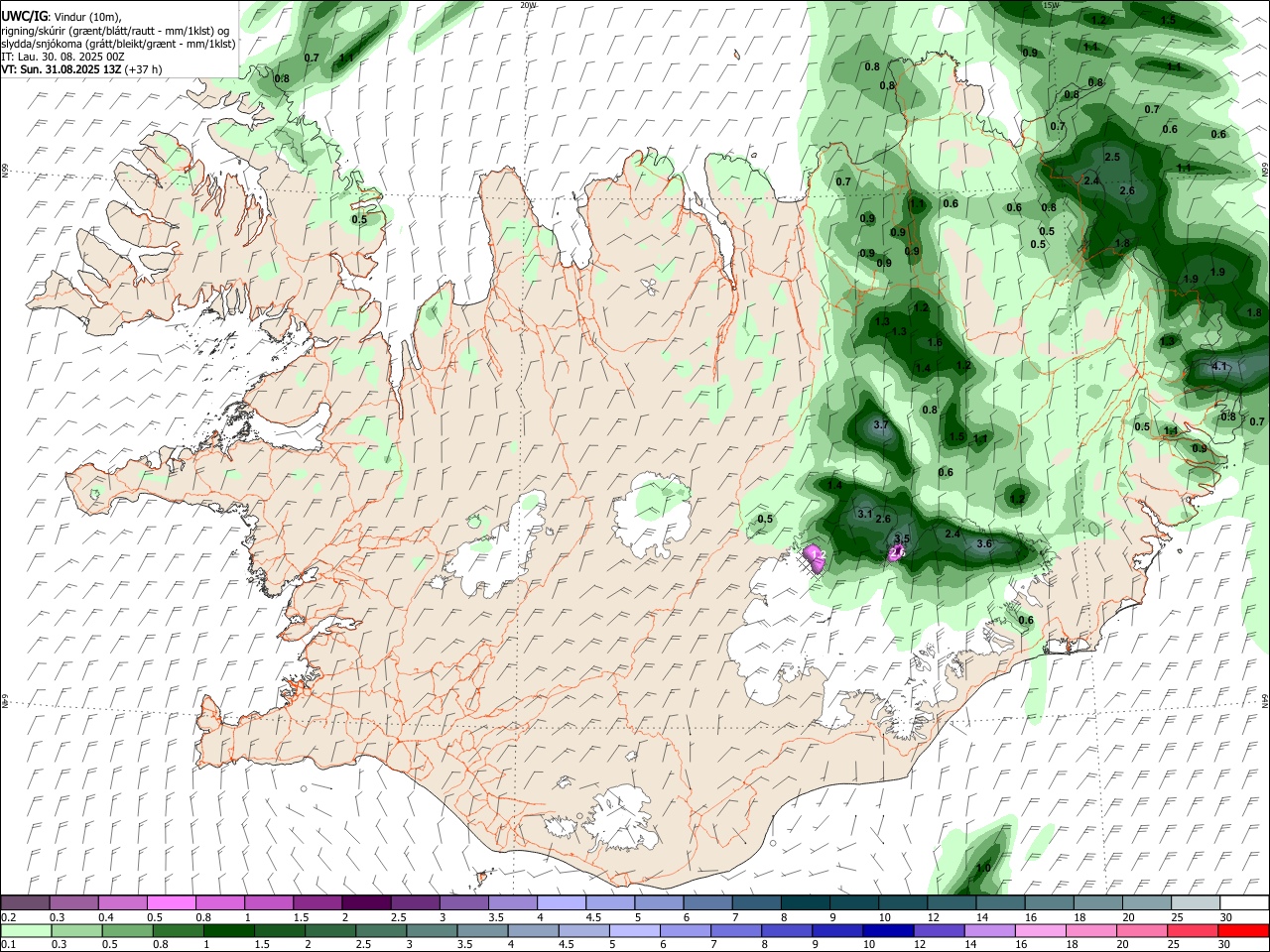Select the 15W longitude label
Image resolution: width=1270 pixels, height=952 pixels.
[x=1051, y=5]
